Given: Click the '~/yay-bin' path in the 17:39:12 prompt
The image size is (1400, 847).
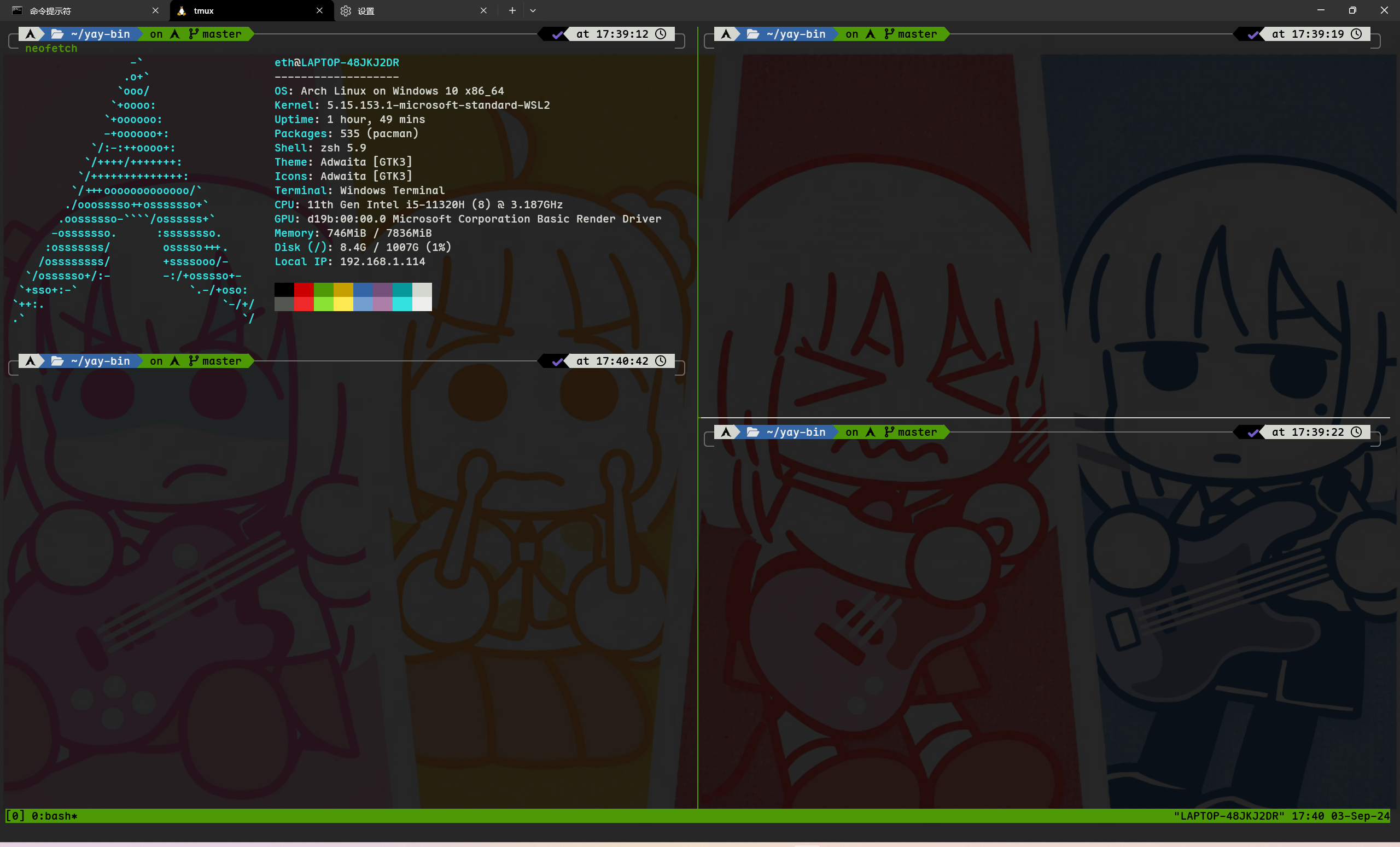Looking at the screenshot, I should (101, 34).
